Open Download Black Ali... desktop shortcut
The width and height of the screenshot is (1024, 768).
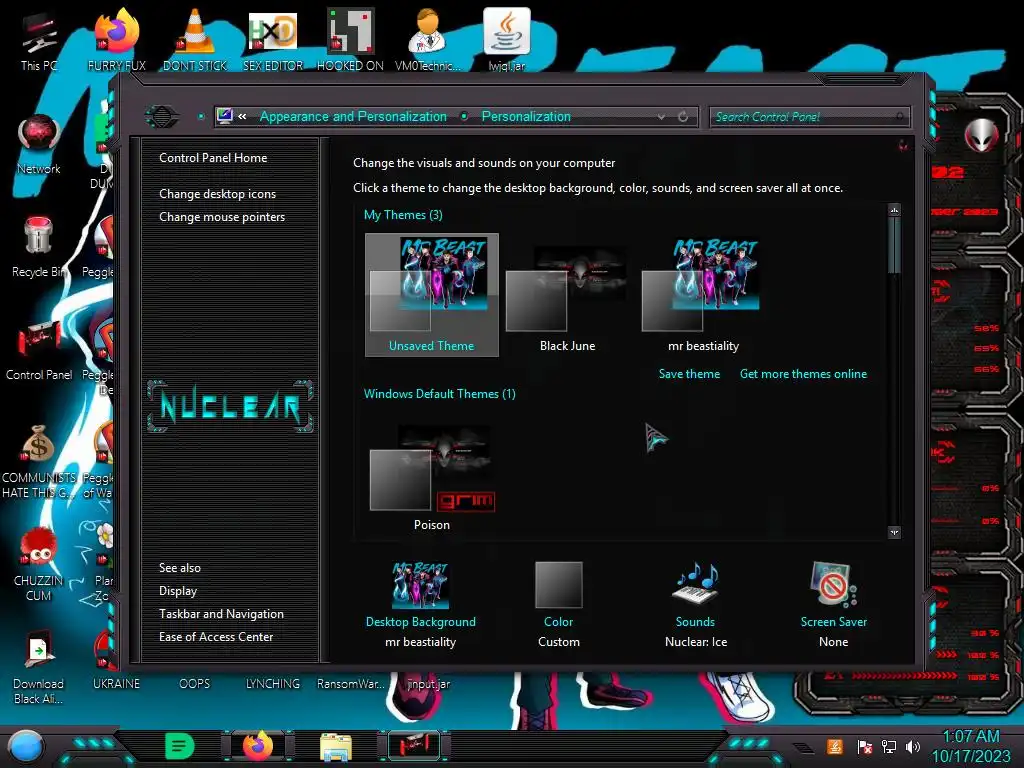pyautogui.click(x=39, y=668)
